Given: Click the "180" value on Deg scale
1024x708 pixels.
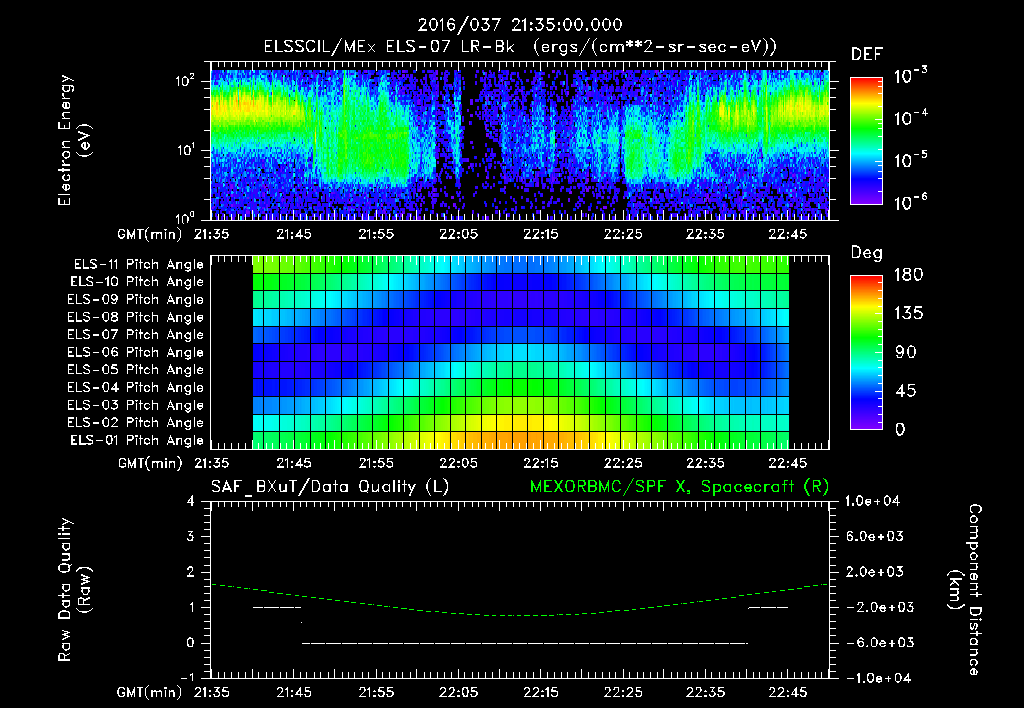Looking at the screenshot, I should click(x=908, y=275).
